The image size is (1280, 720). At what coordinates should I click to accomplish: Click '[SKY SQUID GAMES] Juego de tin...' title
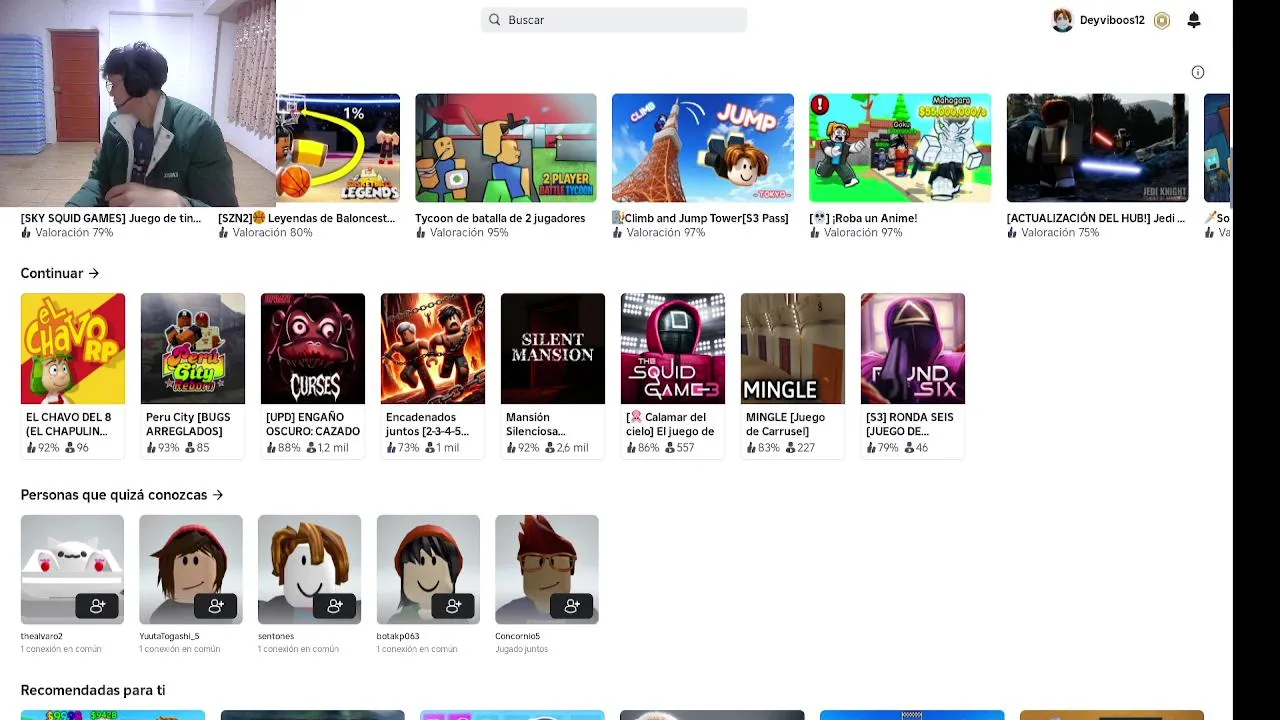(x=111, y=218)
